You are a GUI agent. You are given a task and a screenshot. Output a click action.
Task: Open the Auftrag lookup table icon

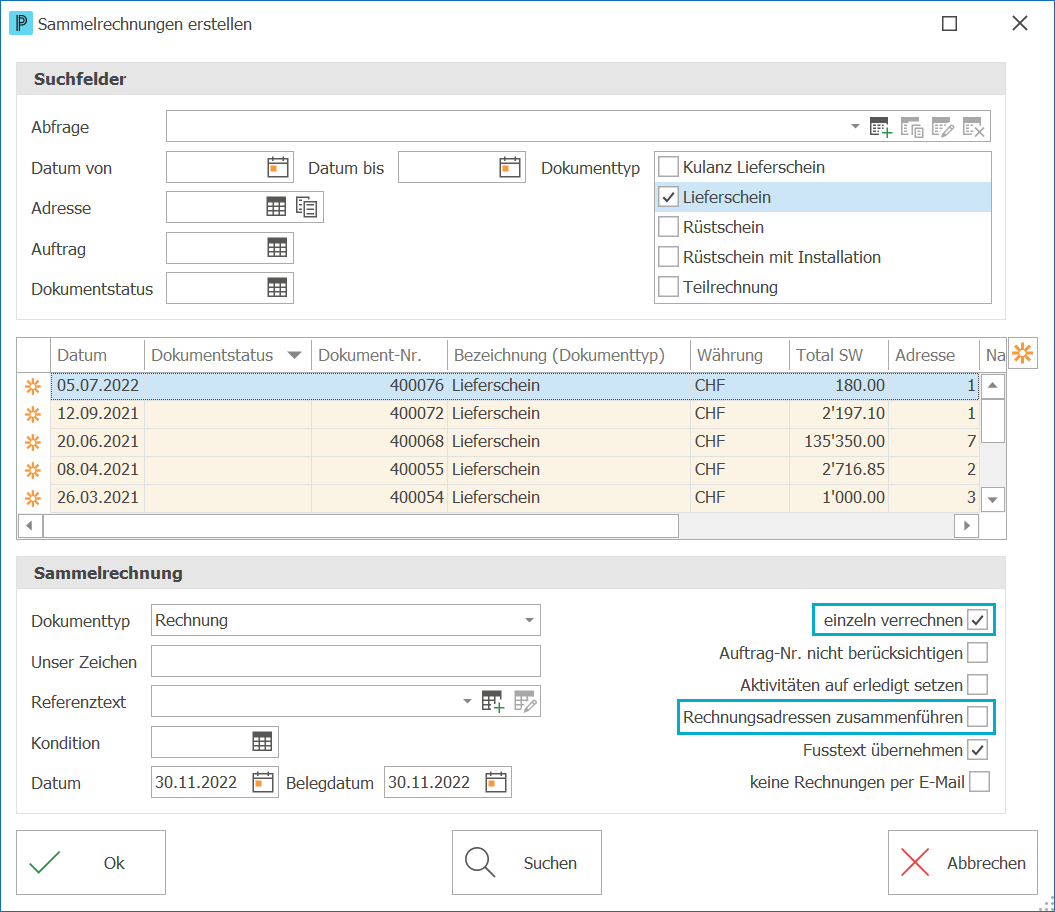(277, 248)
